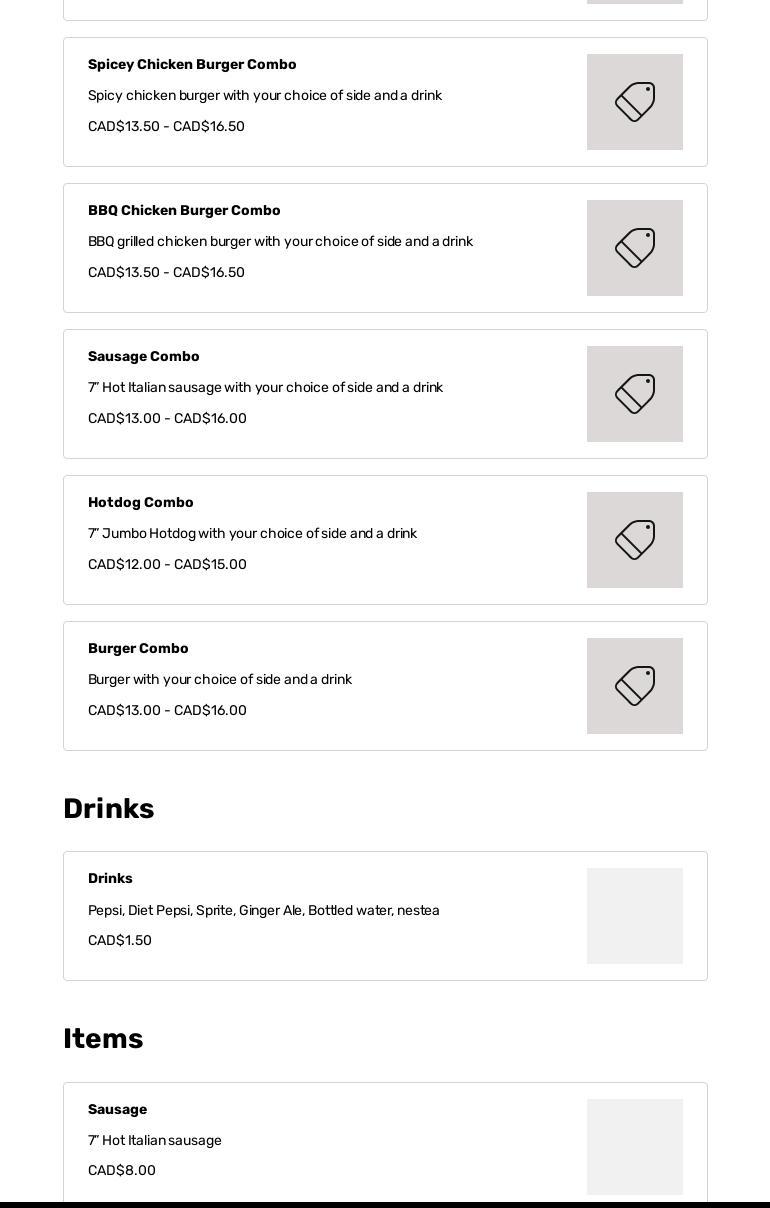Click the Sausage Combo tag icon
Viewport: 770px width, 1208px height.
tap(634, 394)
